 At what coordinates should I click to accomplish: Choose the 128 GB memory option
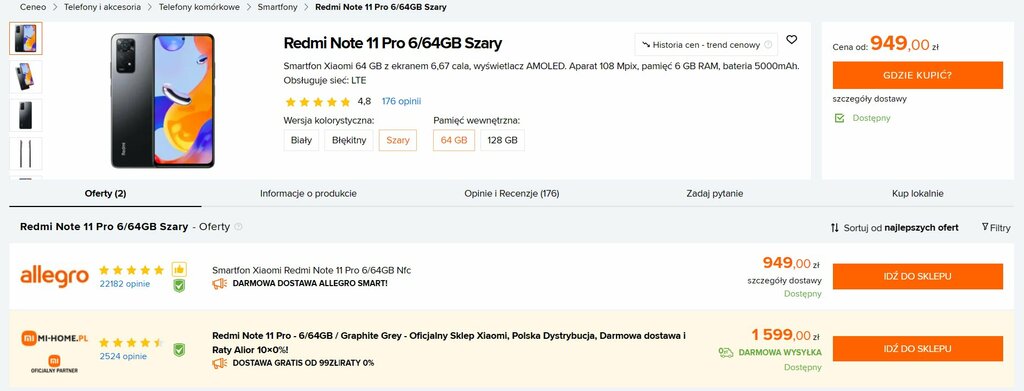click(502, 140)
